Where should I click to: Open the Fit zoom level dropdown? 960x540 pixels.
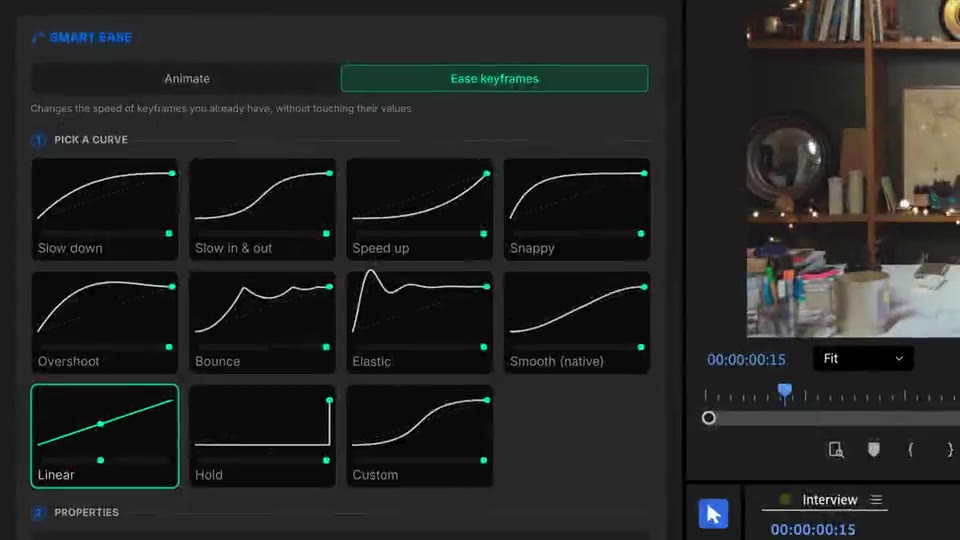click(x=863, y=359)
